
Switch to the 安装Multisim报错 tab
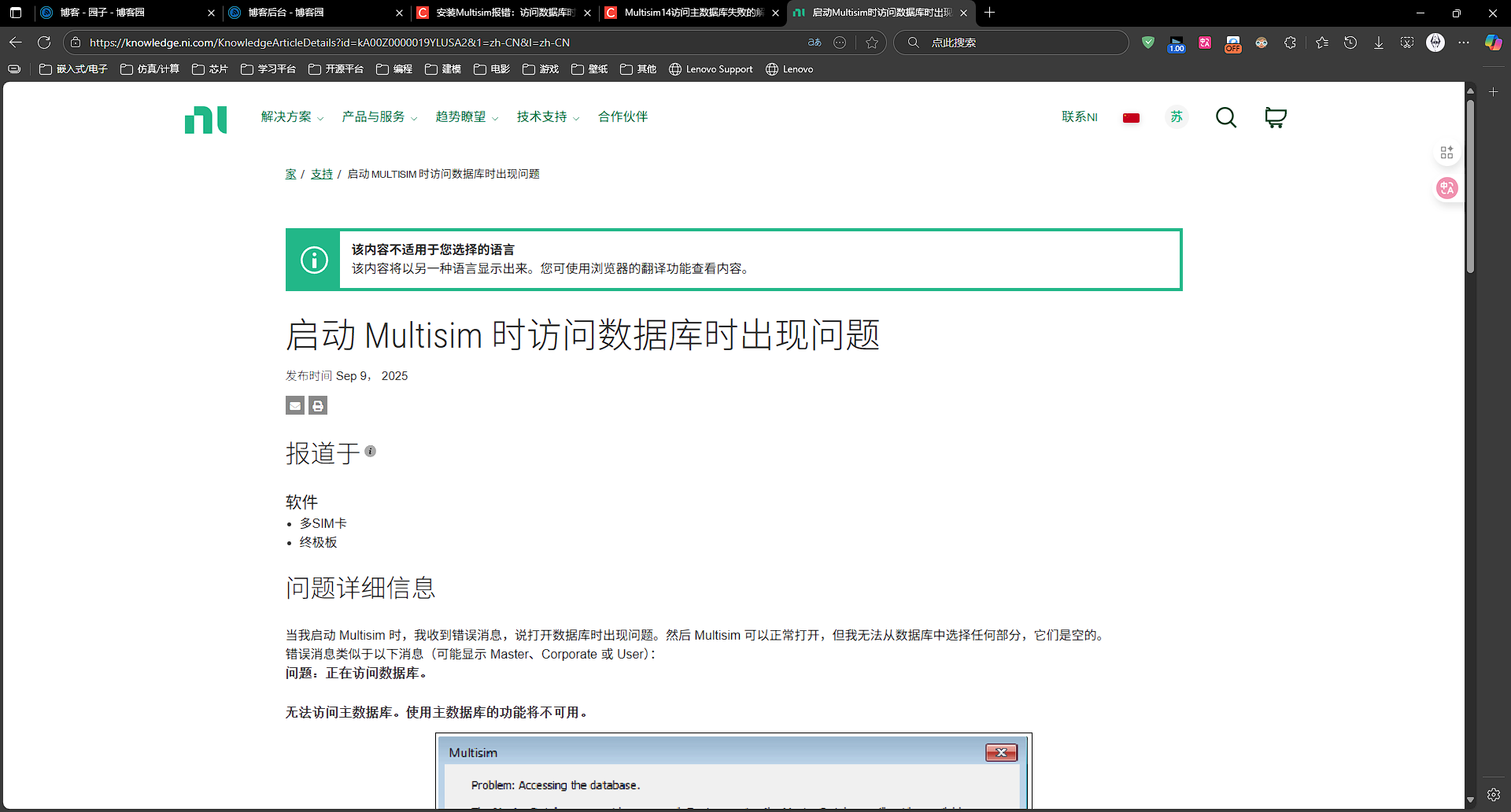pyautogui.click(x=504, y=13)
